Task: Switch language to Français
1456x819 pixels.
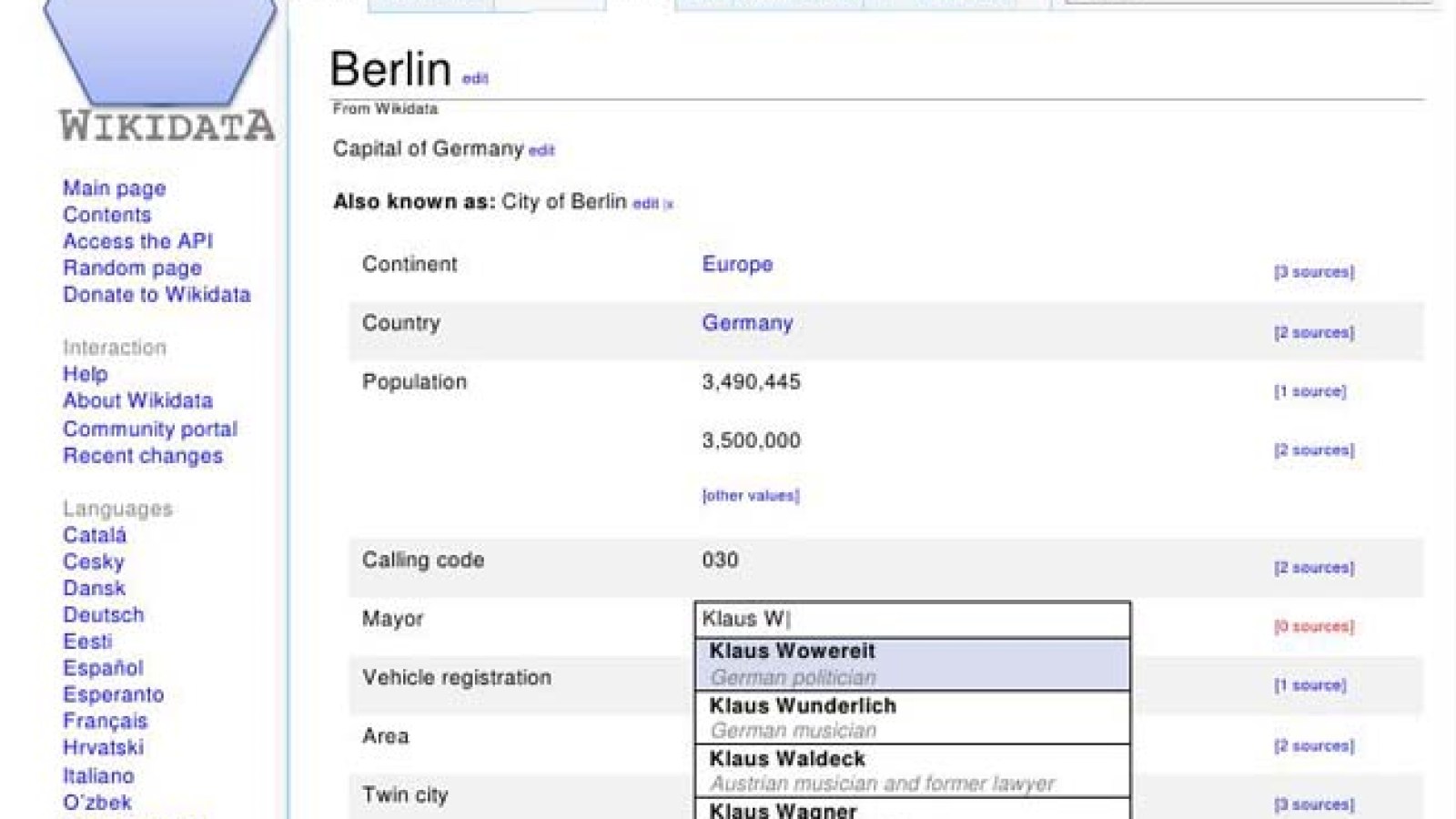Action: 105,721
